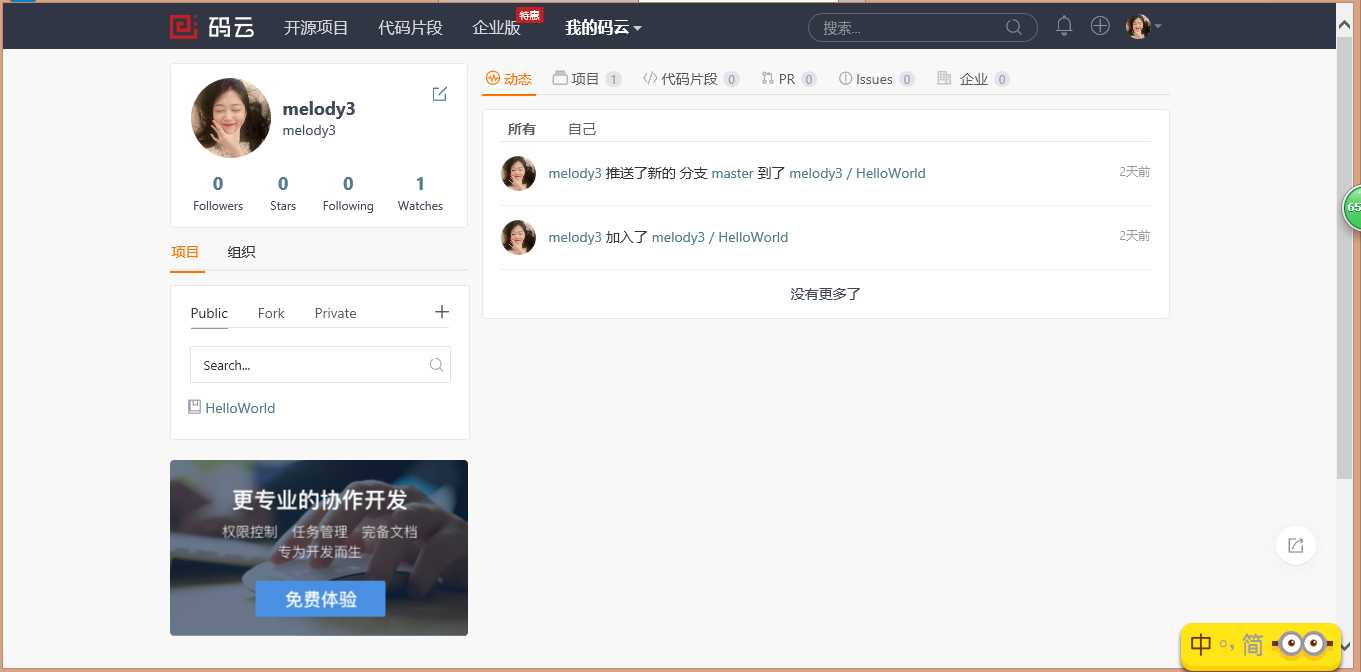Switch to the 项目 tab with count 1
Viewport: 1361px width, 672px height.
coord(587,79)
